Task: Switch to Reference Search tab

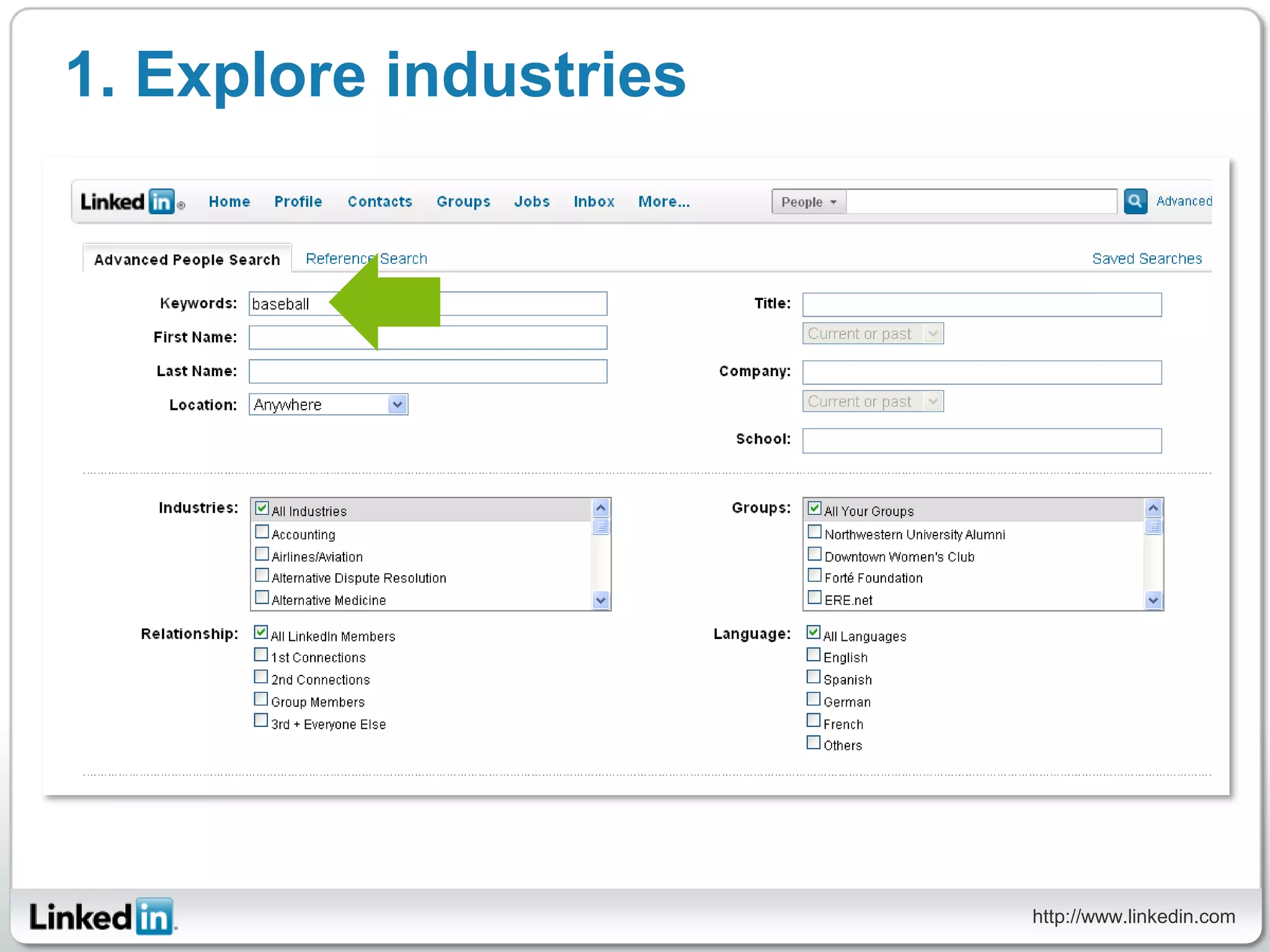Action: click(x=366, y=258)
